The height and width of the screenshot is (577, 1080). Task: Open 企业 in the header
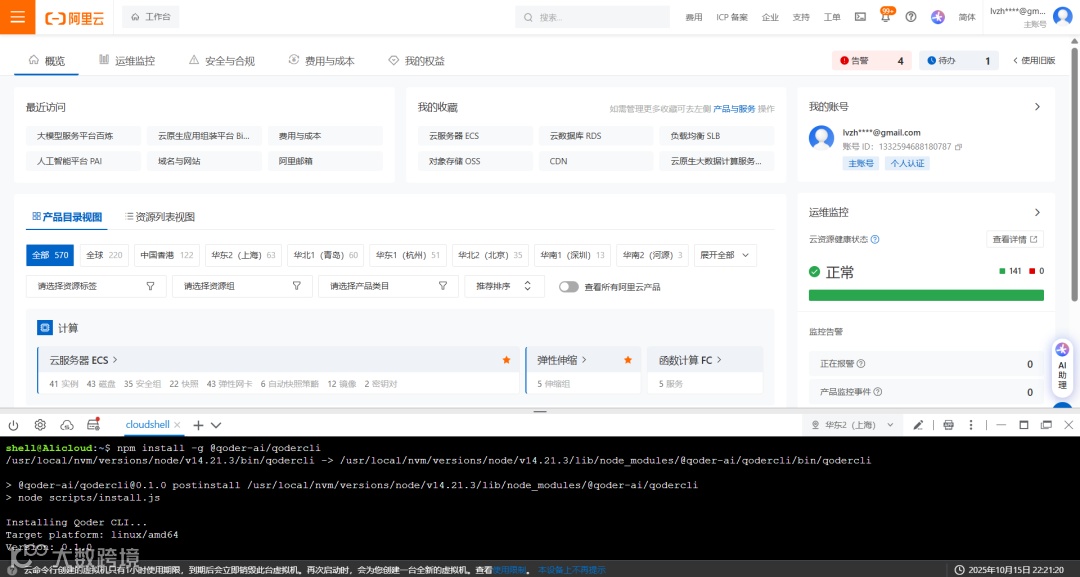770,17
